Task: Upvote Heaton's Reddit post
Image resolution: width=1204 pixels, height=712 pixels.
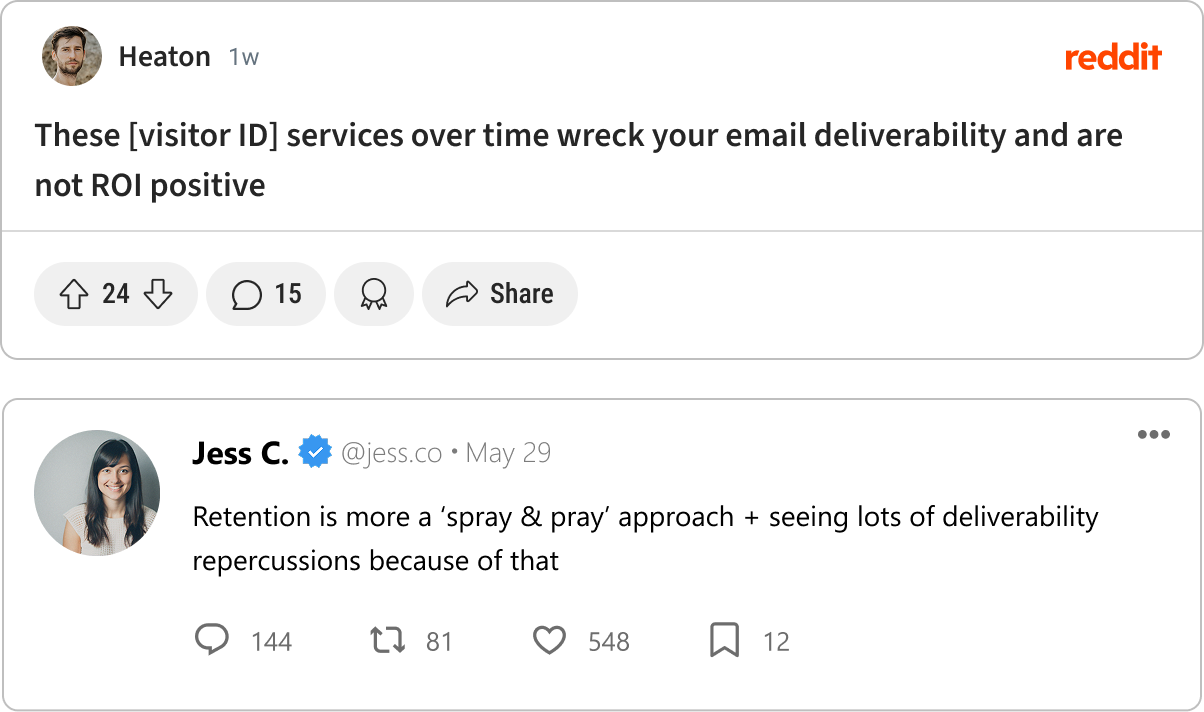Action: point(75,294)
